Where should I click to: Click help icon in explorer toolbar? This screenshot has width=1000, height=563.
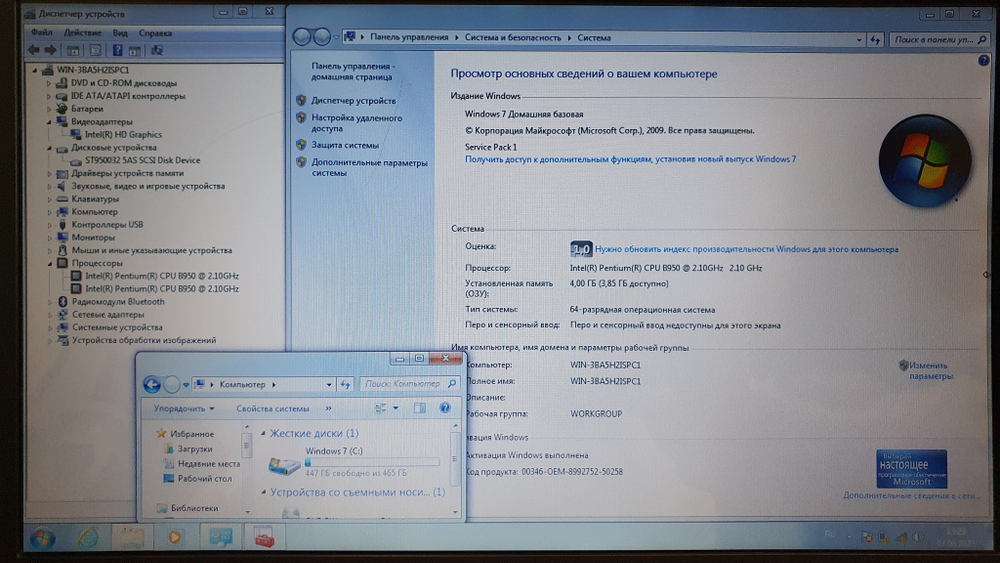pos(445,408)
